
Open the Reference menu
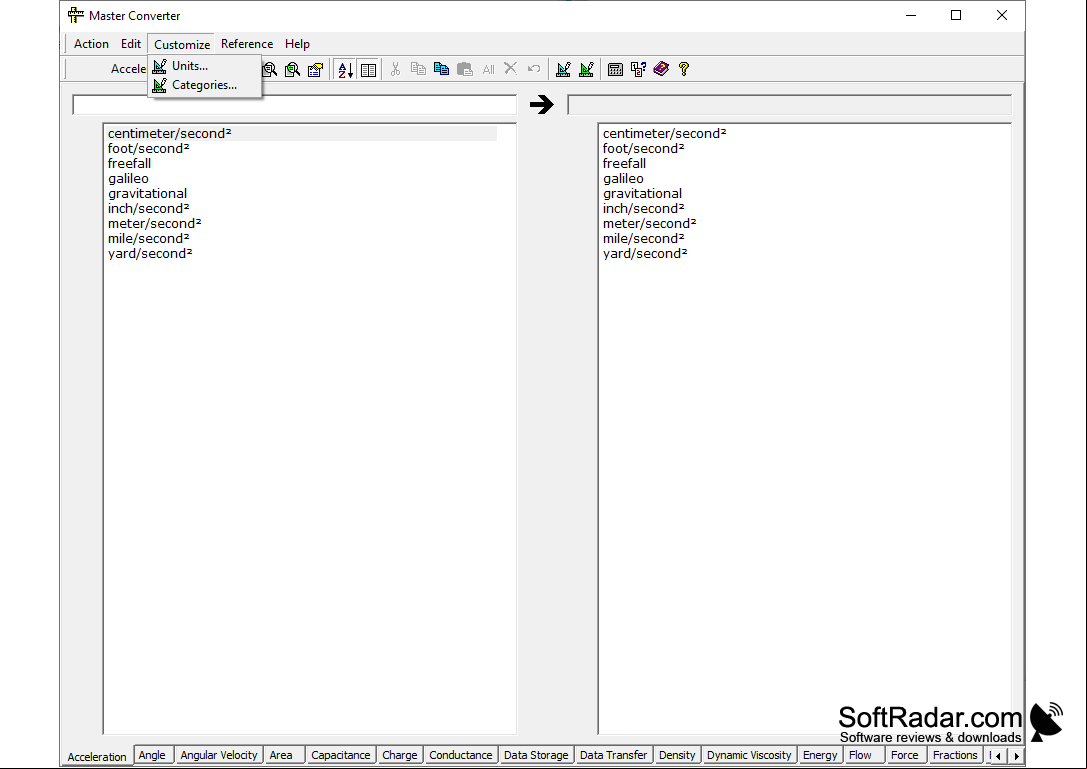247,44
